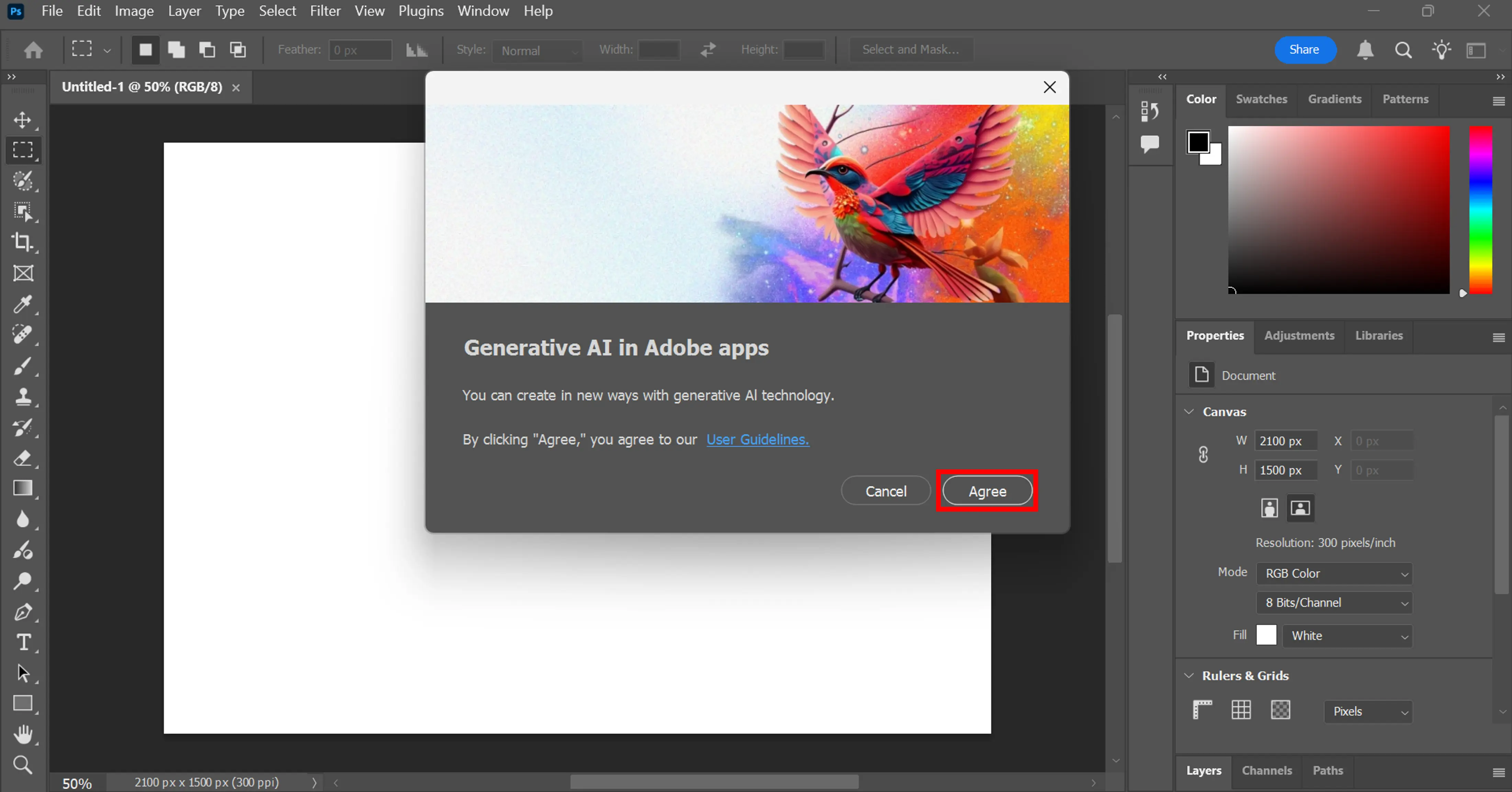Open the Fill White dropdown
Viewport: 1512px width, 792px height.
1347,635
